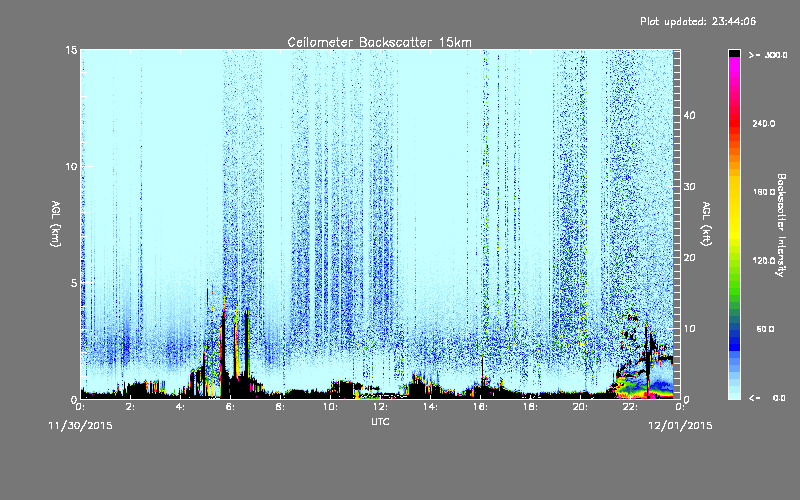The width and height of the screenshot is (800, 500).
Task: Click the start date "11/30/2015"
Action: pyautogui.click(x=80, y=426)
